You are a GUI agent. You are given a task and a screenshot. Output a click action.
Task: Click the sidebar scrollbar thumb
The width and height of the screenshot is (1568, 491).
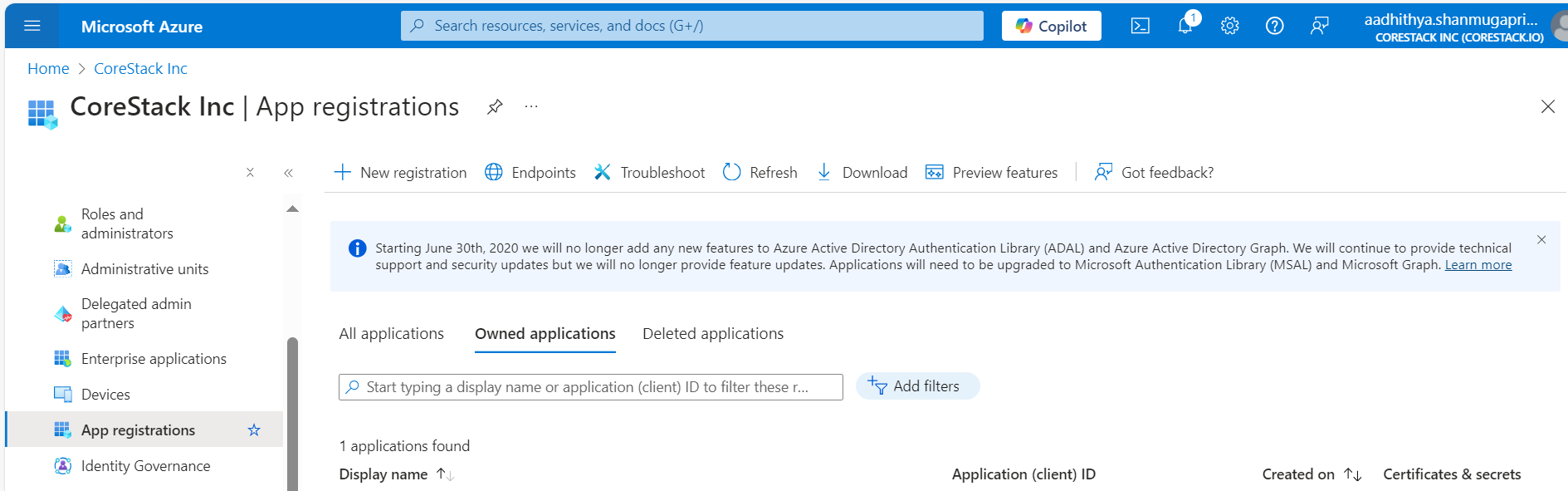coord(292,414)
